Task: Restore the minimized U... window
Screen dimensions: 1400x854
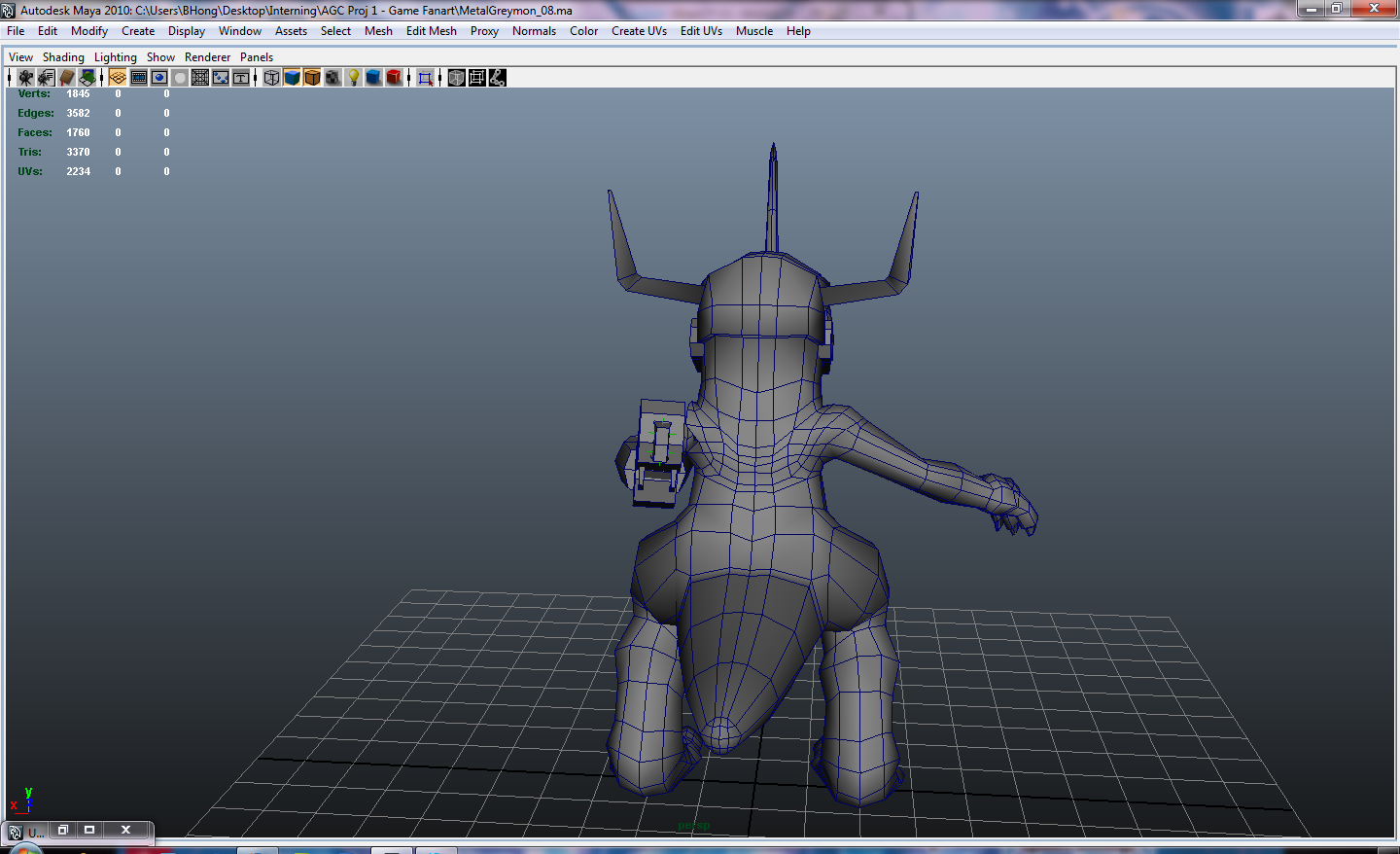Action: 62,830
